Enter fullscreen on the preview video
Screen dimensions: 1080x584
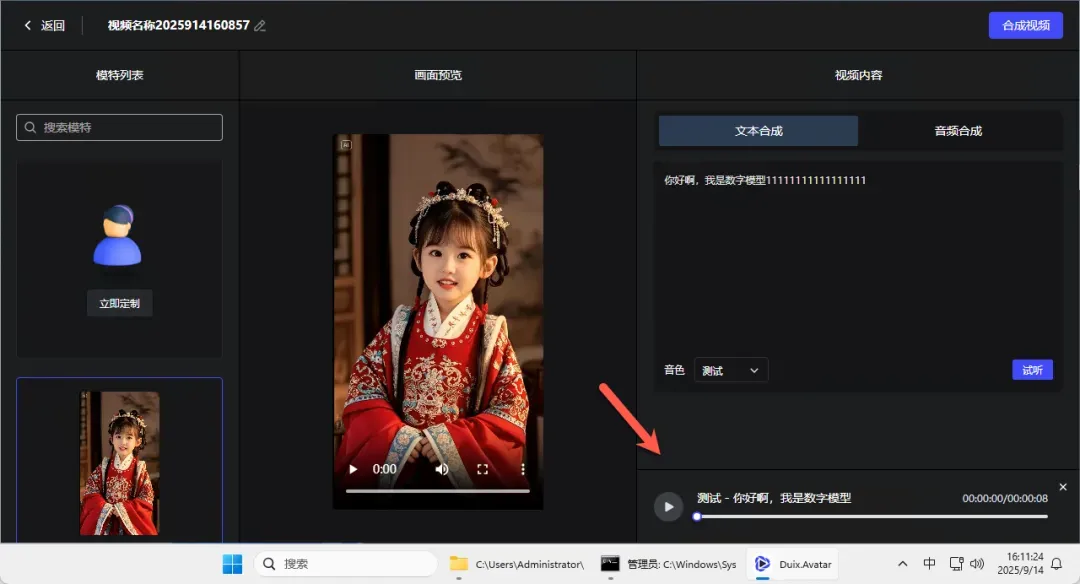pos(482,468)
